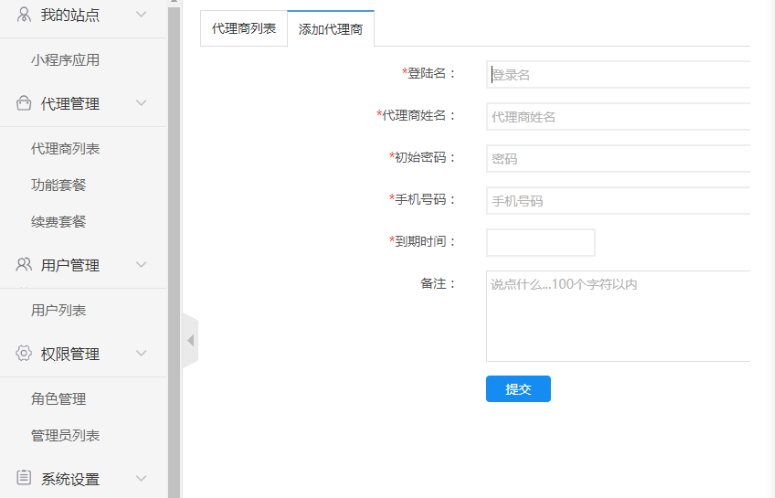Expand the 系统设置 section chevron

click(141, 478)
